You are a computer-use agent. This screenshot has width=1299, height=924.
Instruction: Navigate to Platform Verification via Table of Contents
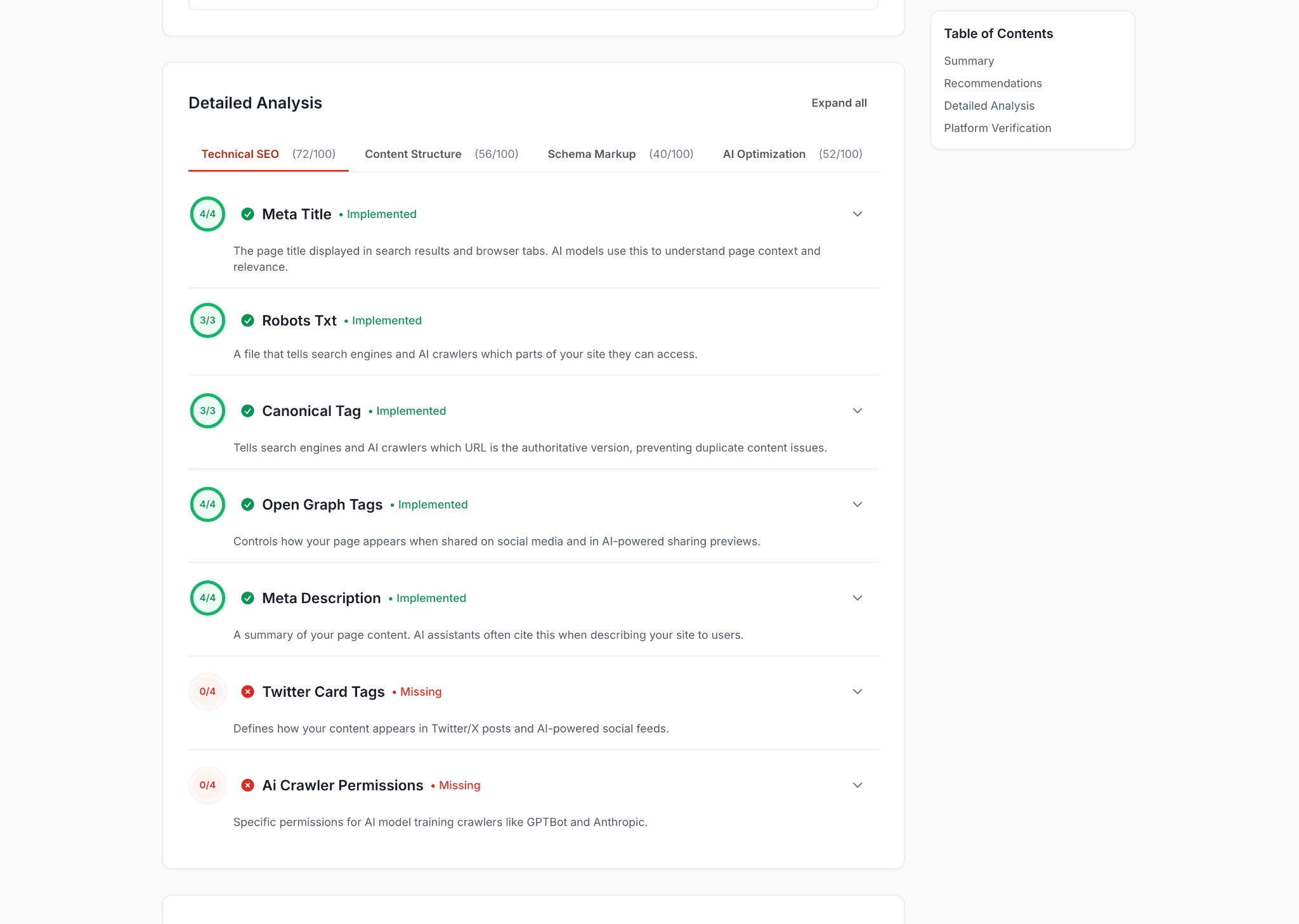(x=997, y=128)
